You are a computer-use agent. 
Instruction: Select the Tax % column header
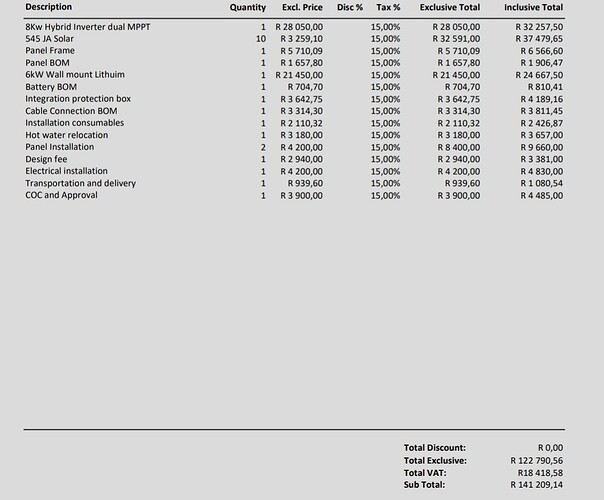pos(388,7)
